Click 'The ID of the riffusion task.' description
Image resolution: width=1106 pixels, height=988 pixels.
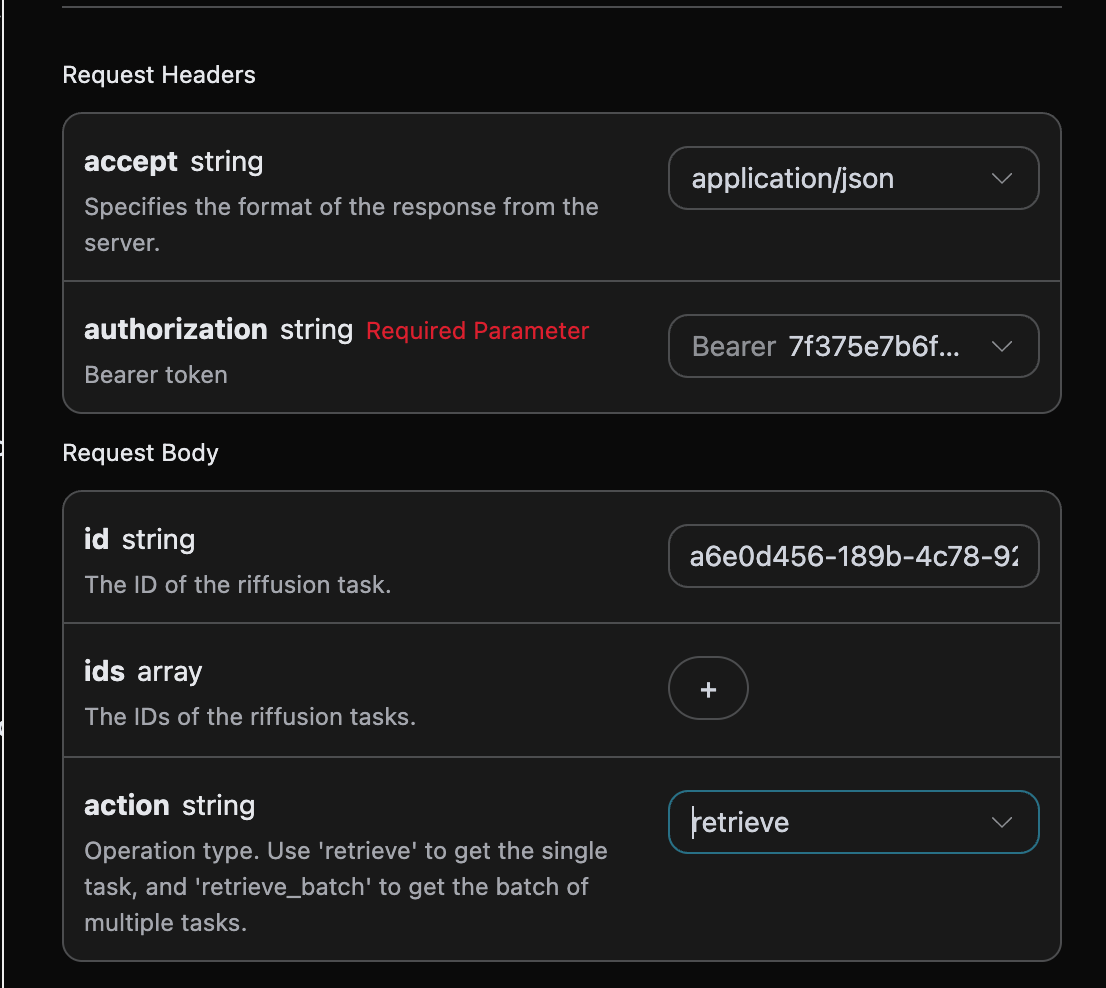[x=237, y=584]
